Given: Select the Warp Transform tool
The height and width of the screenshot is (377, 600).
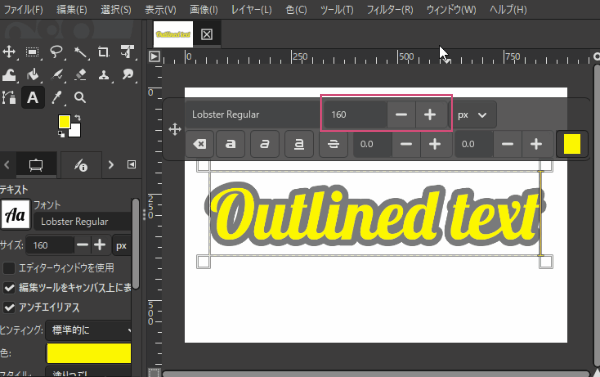Looking at the screenshot, I should click(9, 75).
